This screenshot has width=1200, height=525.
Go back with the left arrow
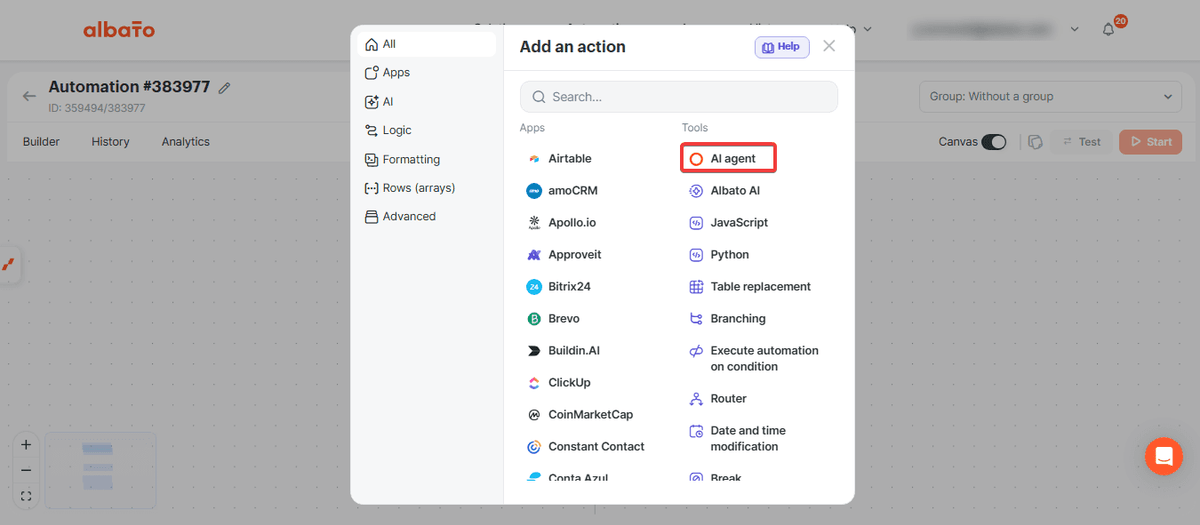pos(29,96)
